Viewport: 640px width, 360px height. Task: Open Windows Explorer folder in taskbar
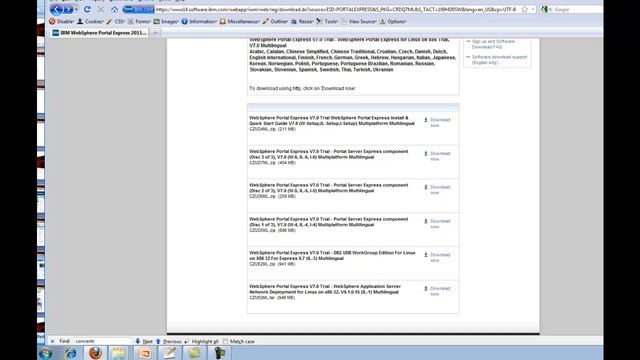(119, 353)
